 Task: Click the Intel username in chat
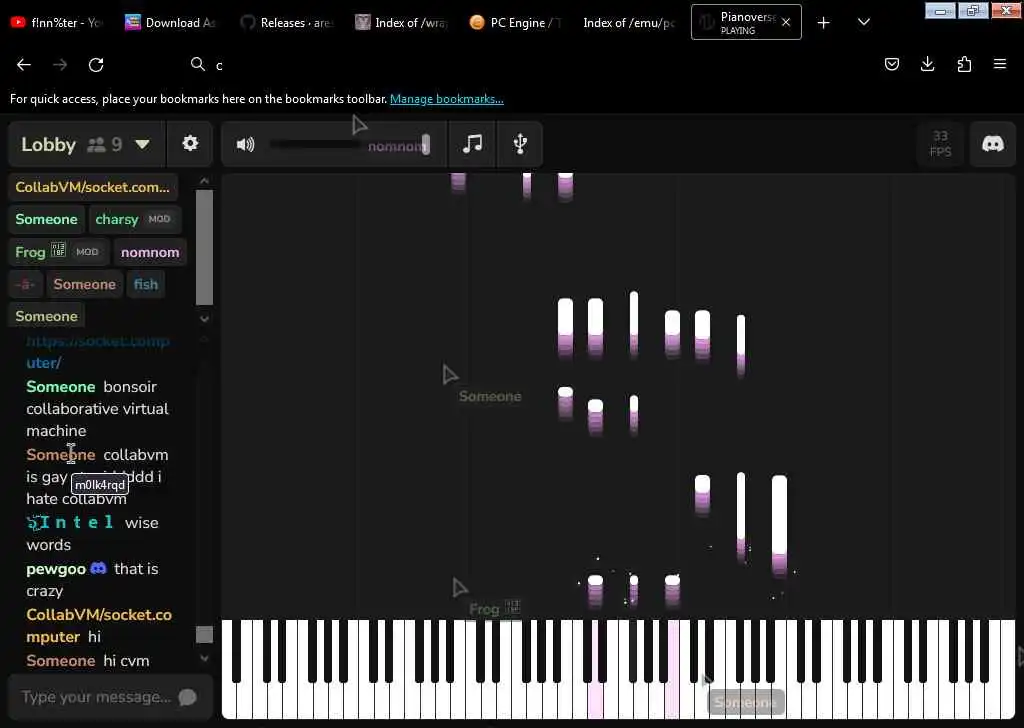[71, 522]
